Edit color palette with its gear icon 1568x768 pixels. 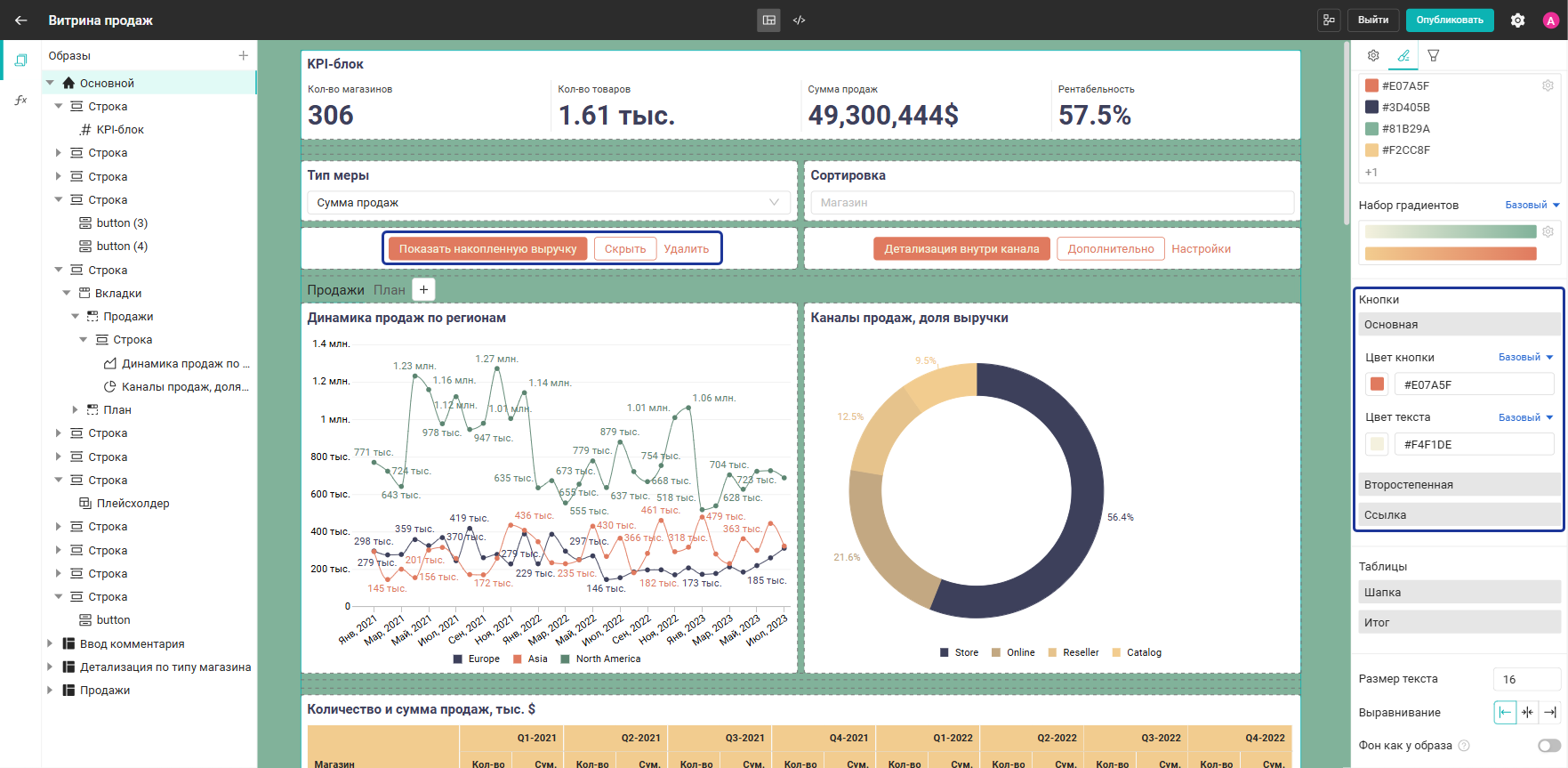pos(1548,85)
